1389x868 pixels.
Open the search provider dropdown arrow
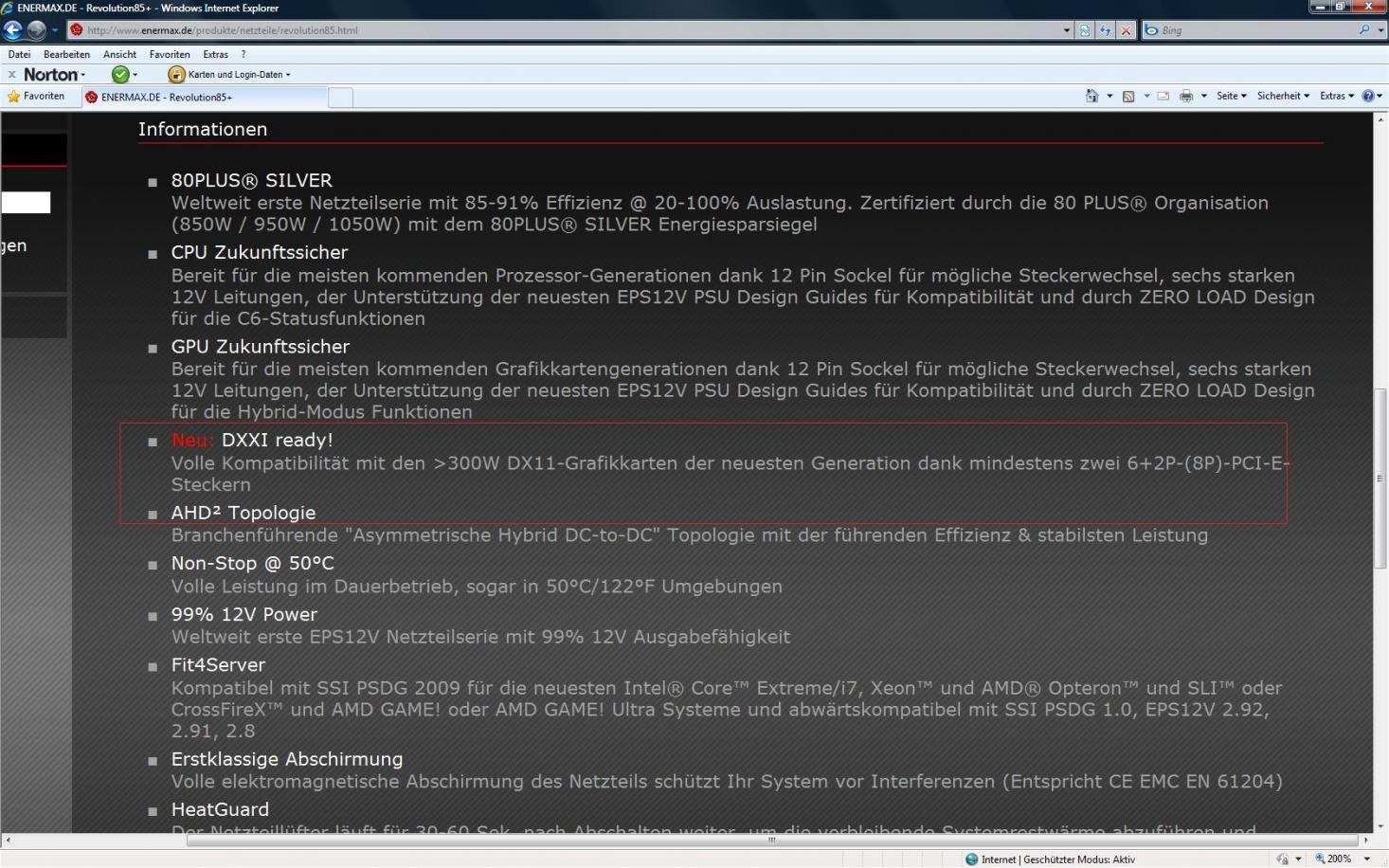(x=1380, y=30)
